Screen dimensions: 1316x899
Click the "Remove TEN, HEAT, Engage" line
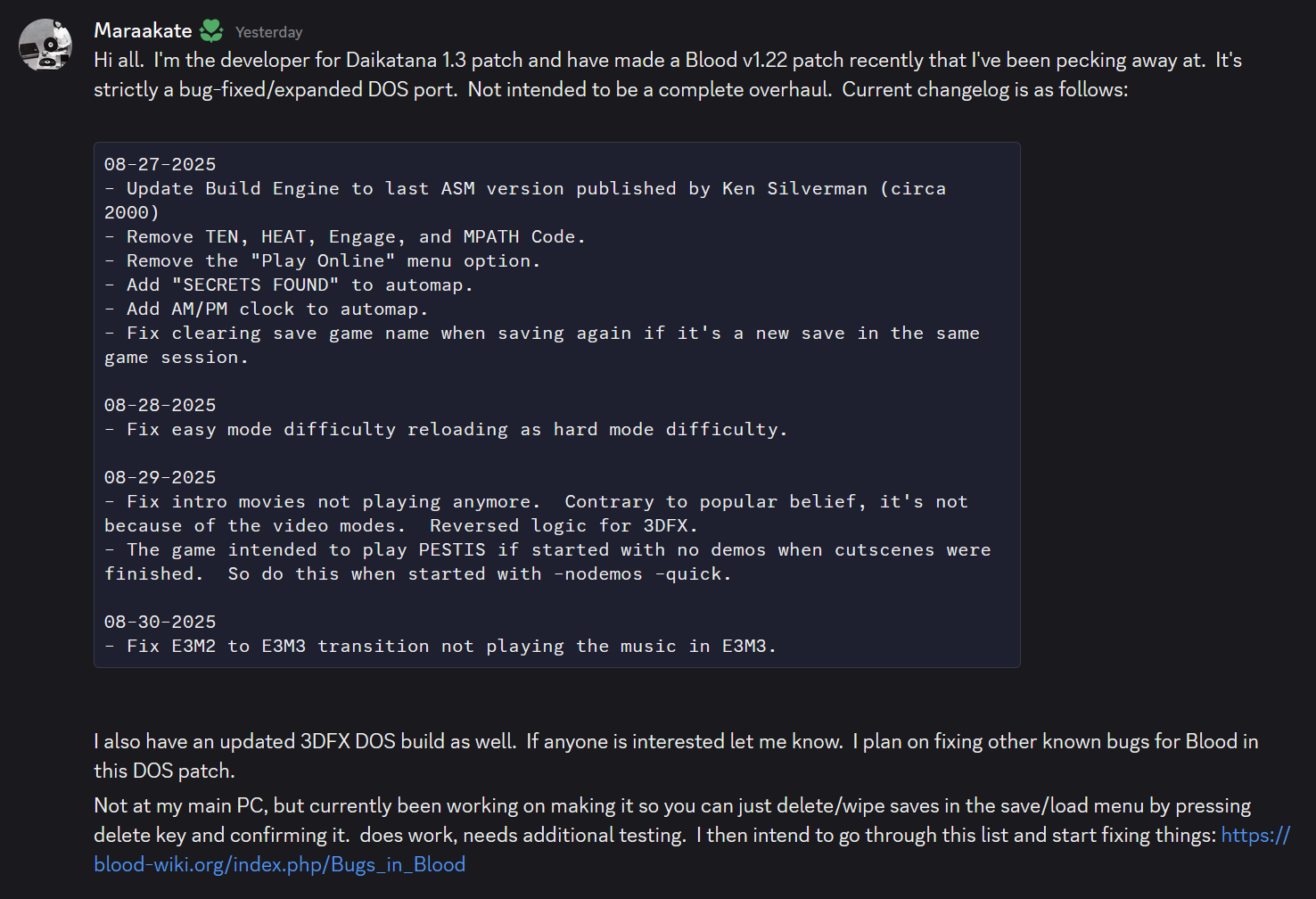click(344, 236)
